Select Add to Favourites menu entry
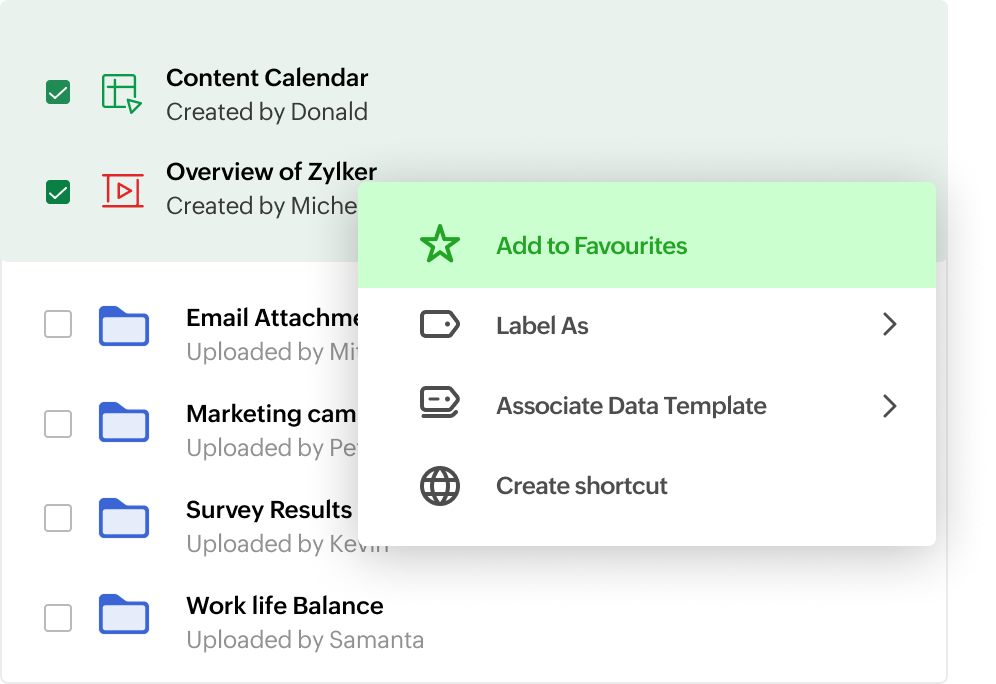Viewport: 996px width, 684px height. (x=591, y=245)
